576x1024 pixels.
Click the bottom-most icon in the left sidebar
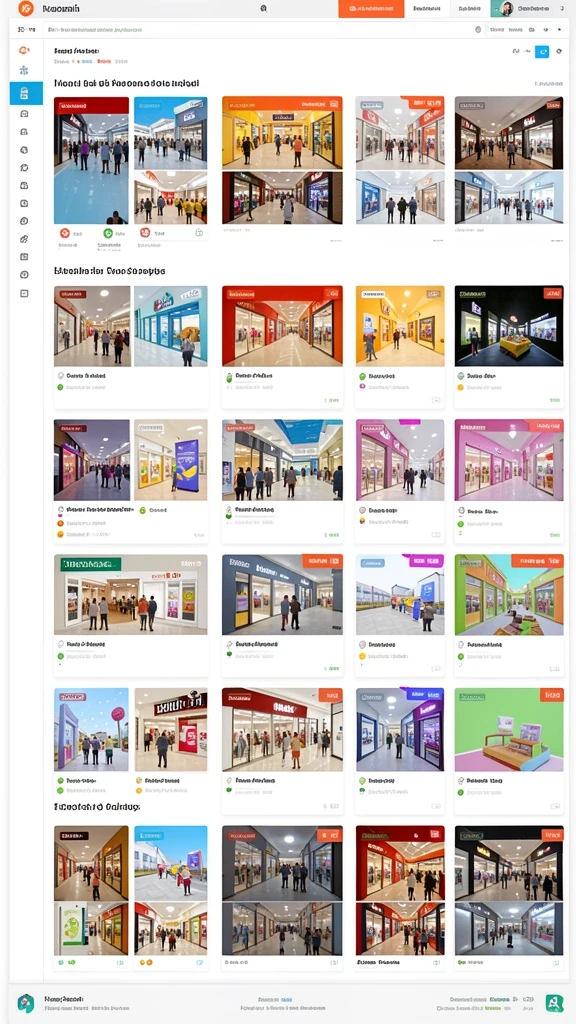pos(24,293)
